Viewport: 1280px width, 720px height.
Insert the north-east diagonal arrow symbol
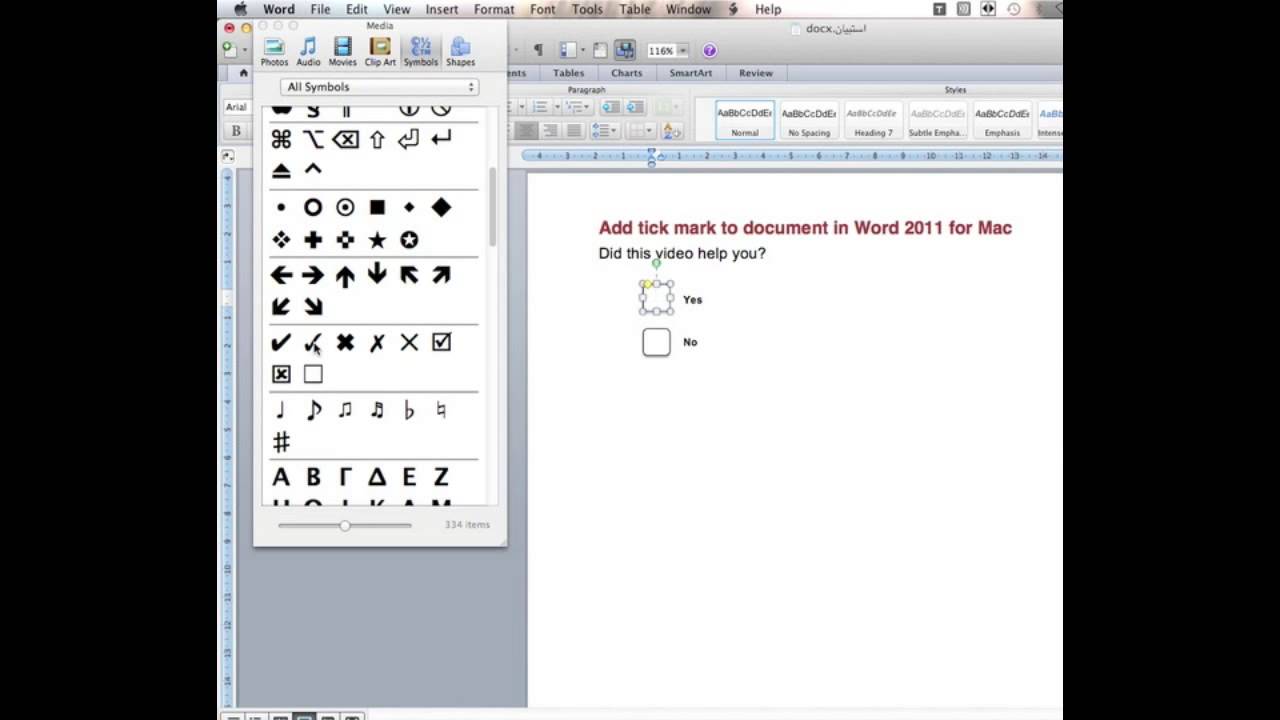(x=441, y=275)
